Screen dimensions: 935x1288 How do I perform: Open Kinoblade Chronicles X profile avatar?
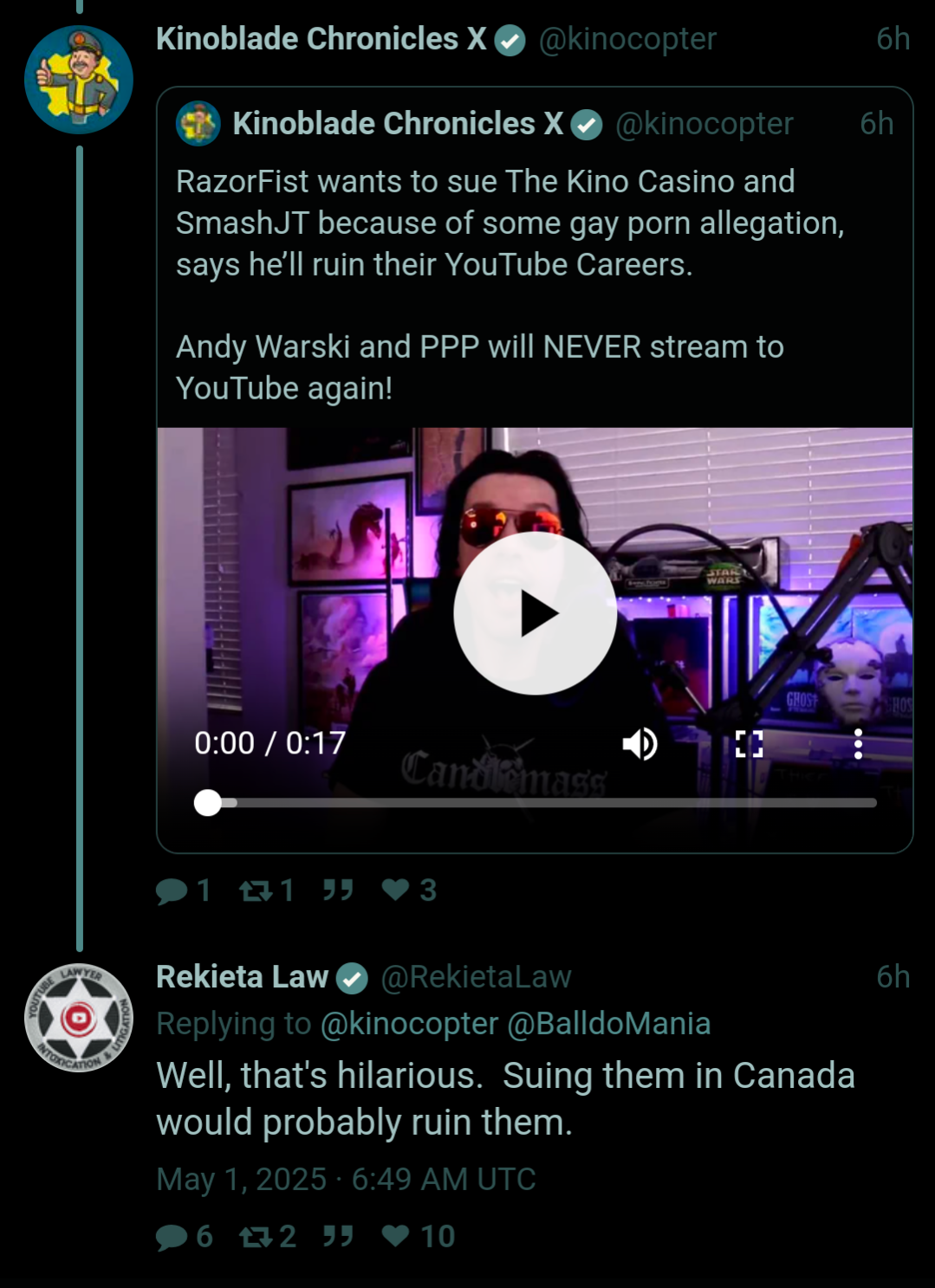[x=79, y=80]
